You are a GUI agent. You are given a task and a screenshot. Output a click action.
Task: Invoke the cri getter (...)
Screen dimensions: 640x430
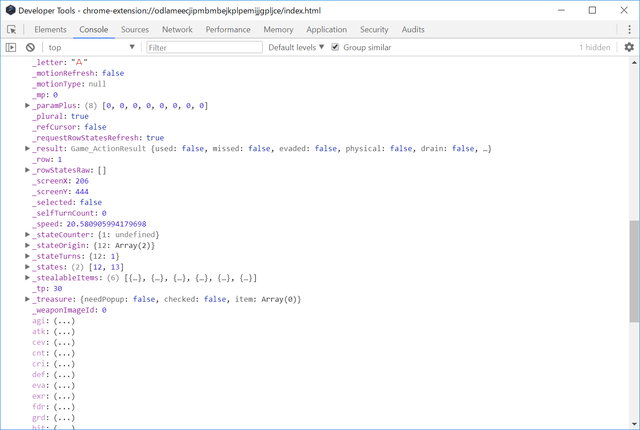[64, 364]
